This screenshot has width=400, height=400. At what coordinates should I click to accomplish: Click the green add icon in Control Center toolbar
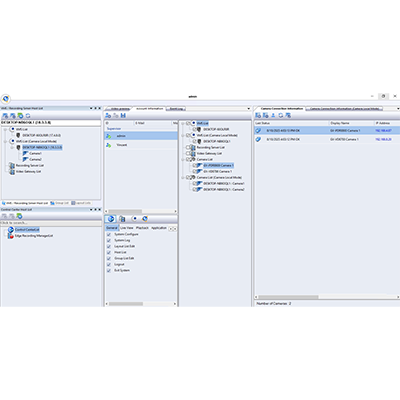20,216
